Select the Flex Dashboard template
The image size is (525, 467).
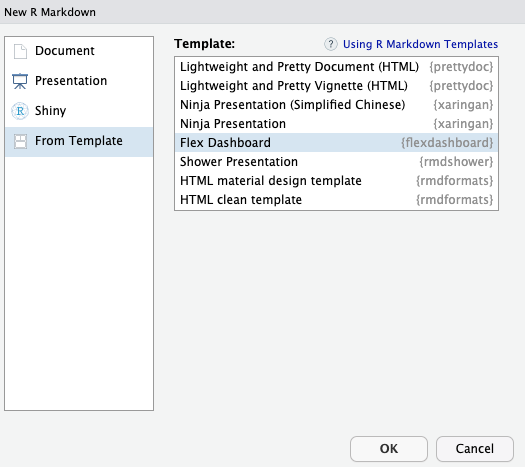(x=336, y=143)
